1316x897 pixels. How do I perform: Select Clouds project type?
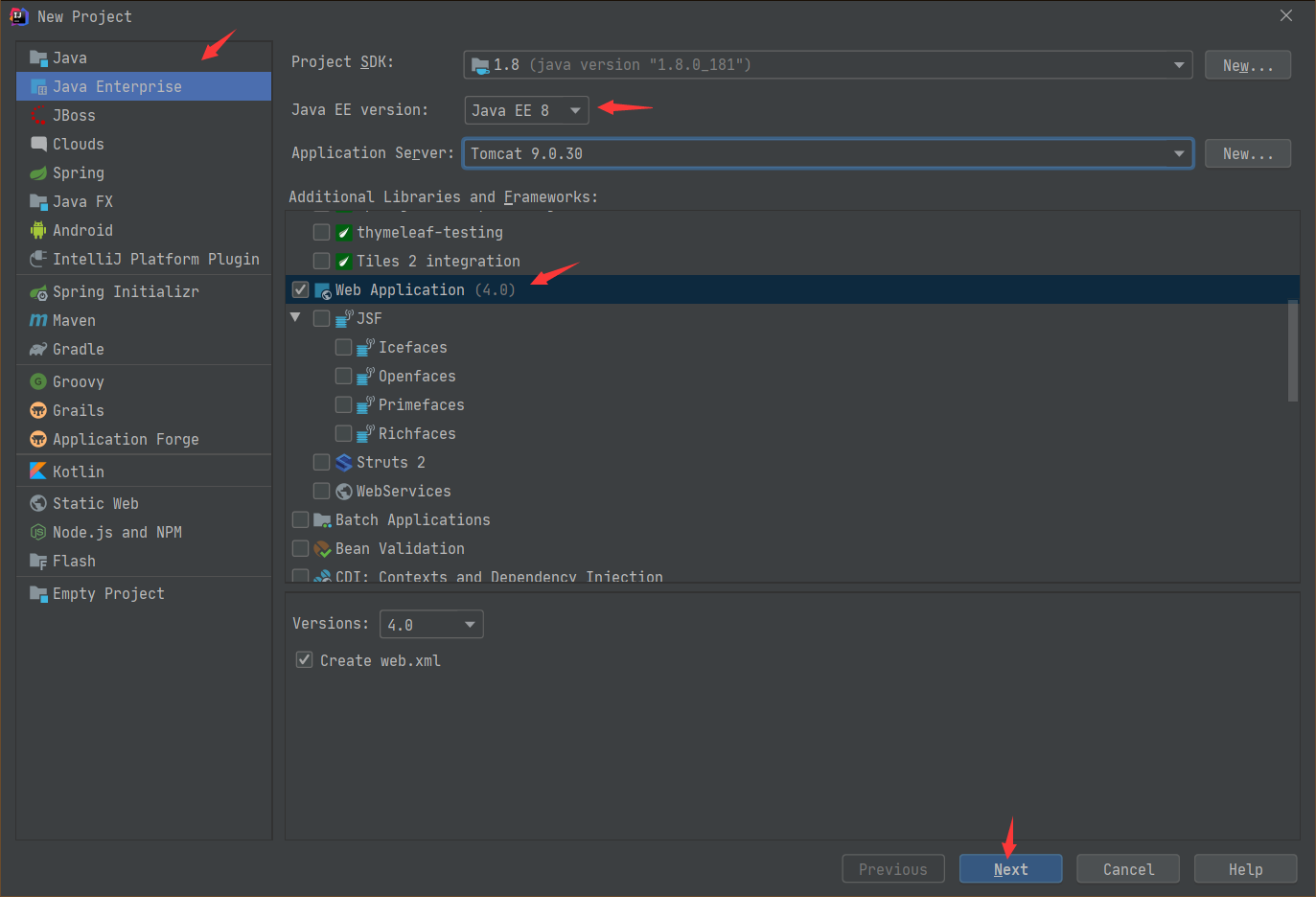click(144, 144)
